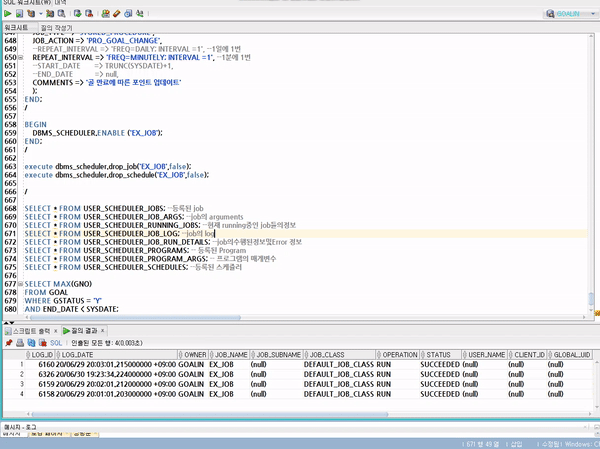Viewport: 600px width, 449px height.
Task: Click the results grid horizontal scrollbar
Action: click(210, 414)
